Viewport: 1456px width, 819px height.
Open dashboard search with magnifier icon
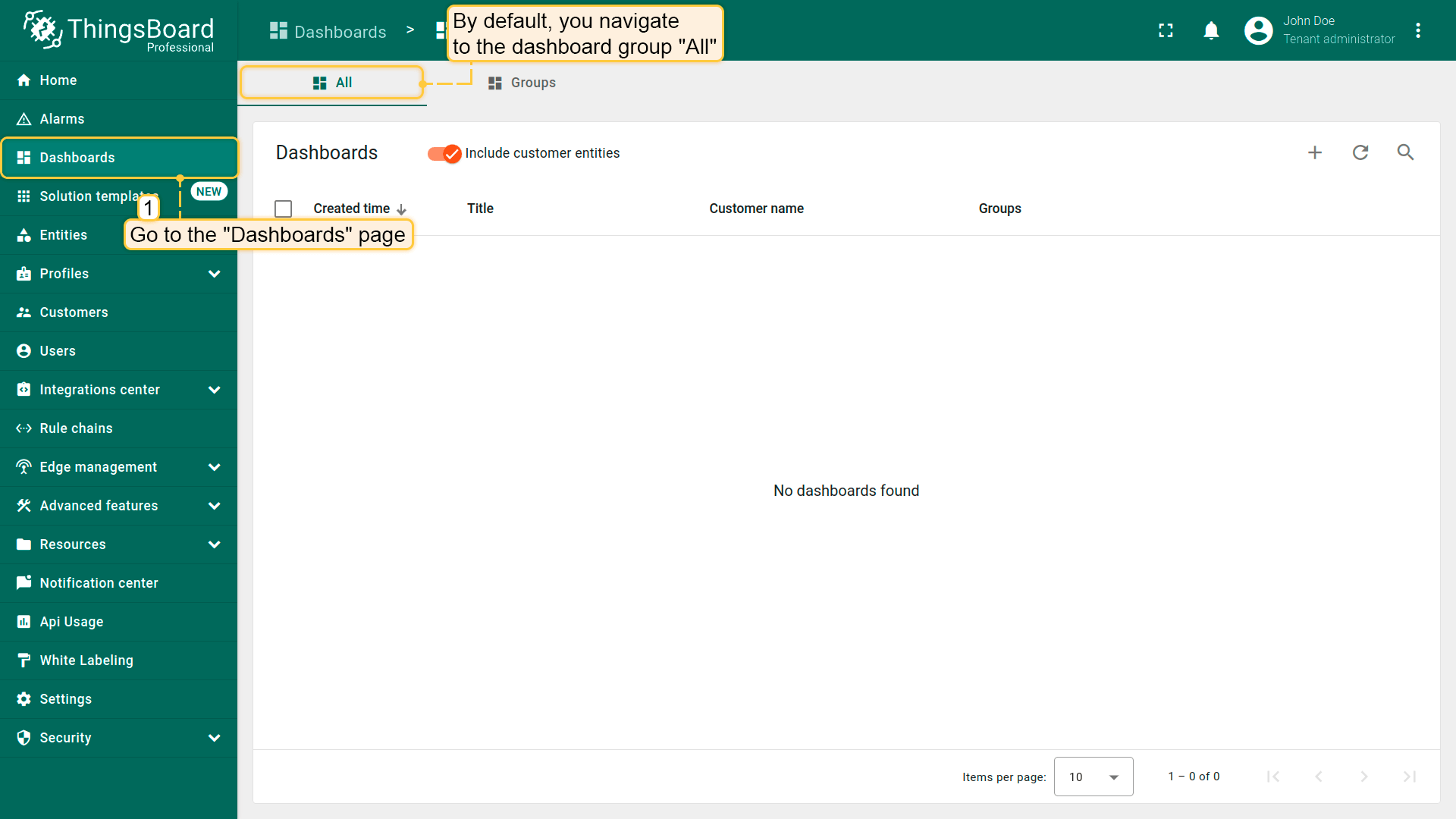[x=1405, y=152]
